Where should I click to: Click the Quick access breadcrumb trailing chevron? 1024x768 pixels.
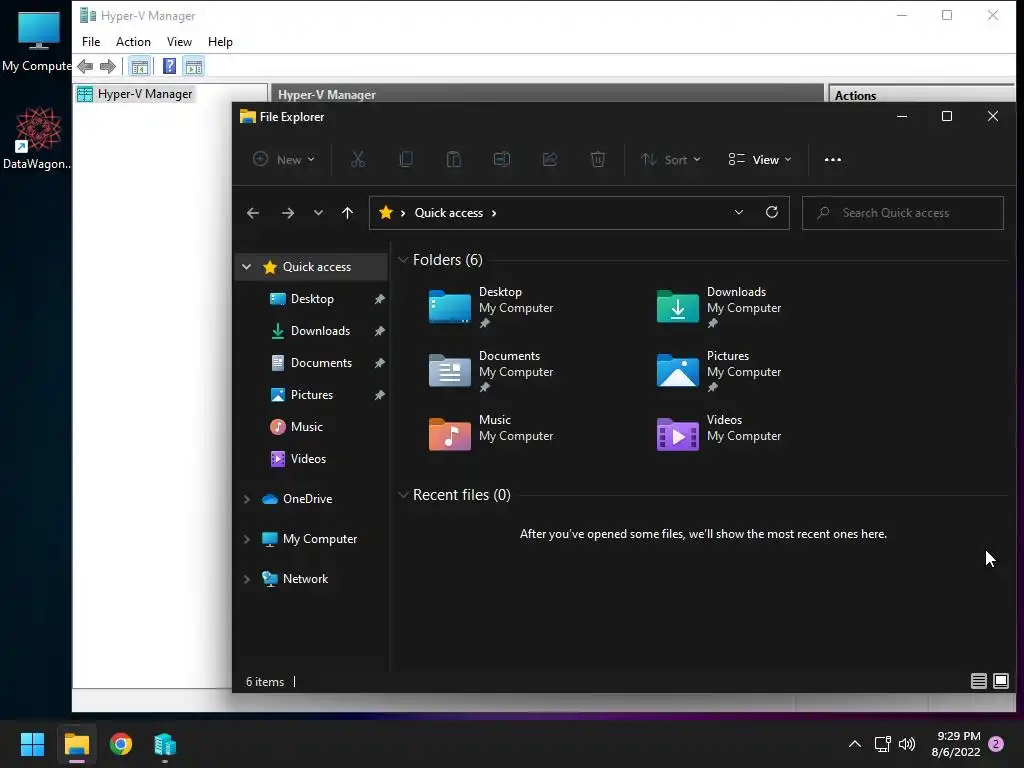(x=494, y=213)
